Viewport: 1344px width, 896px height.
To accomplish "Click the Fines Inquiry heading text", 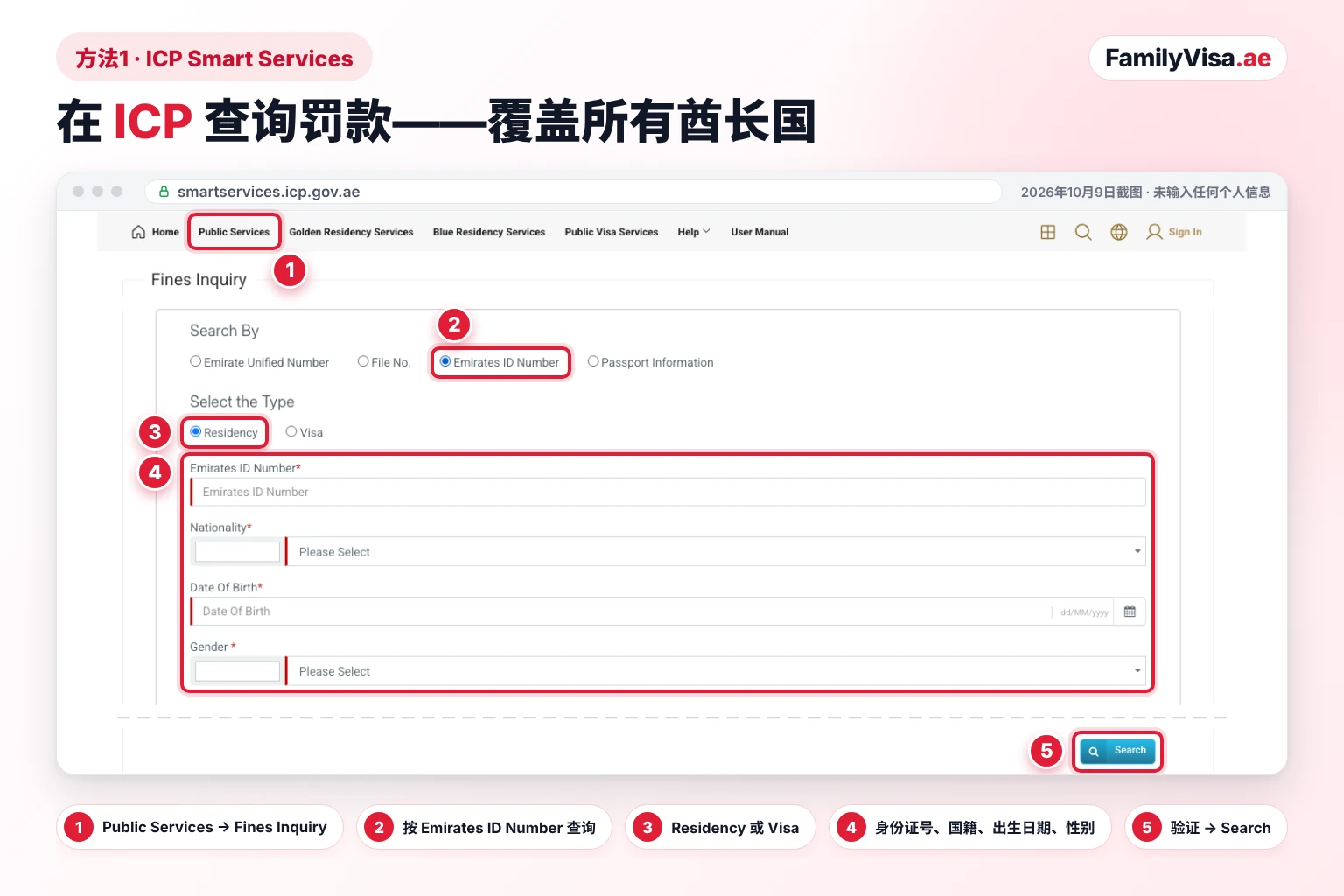I will tap(199, 280).
